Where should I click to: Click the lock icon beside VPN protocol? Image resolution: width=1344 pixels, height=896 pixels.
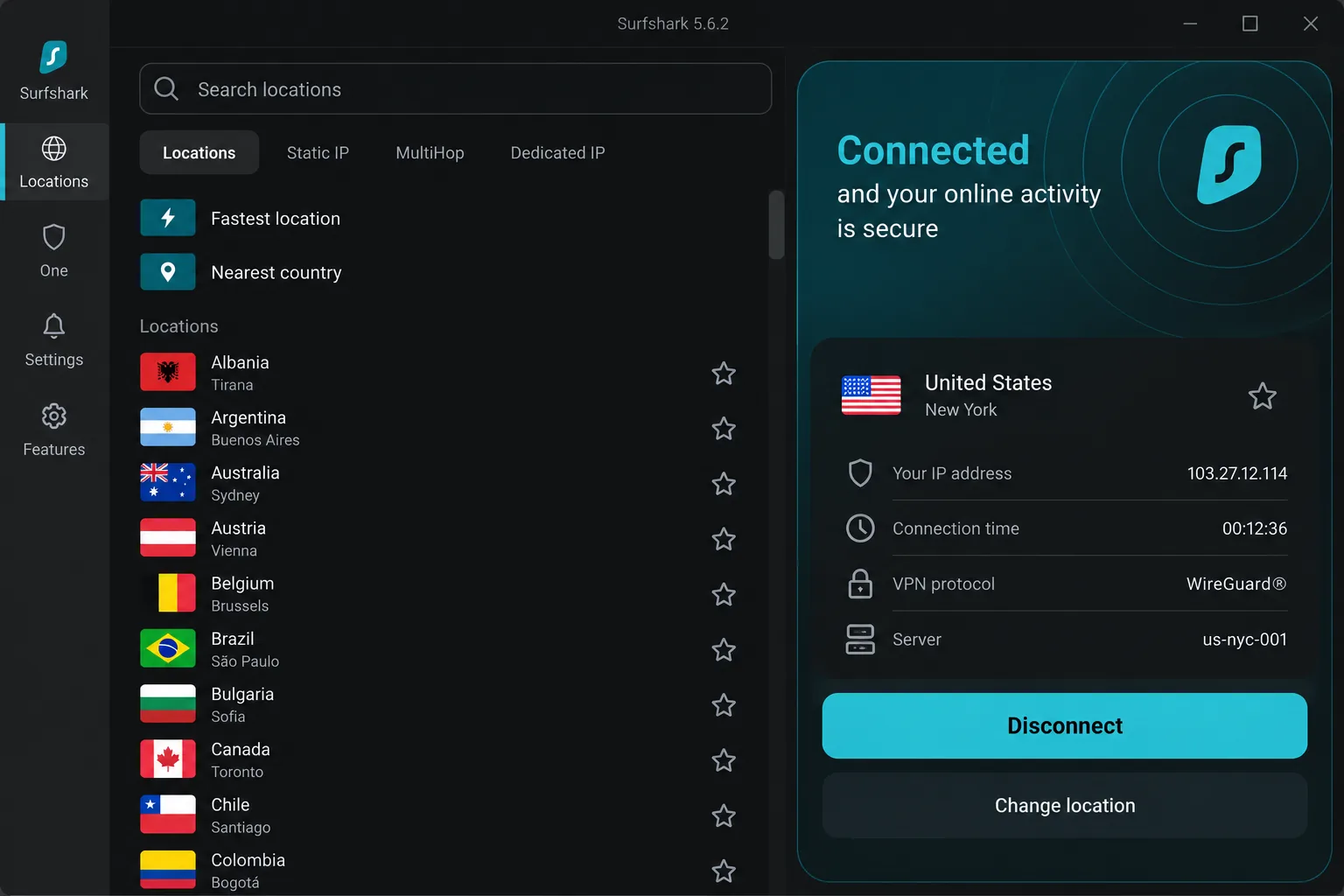tap(860, 584)
